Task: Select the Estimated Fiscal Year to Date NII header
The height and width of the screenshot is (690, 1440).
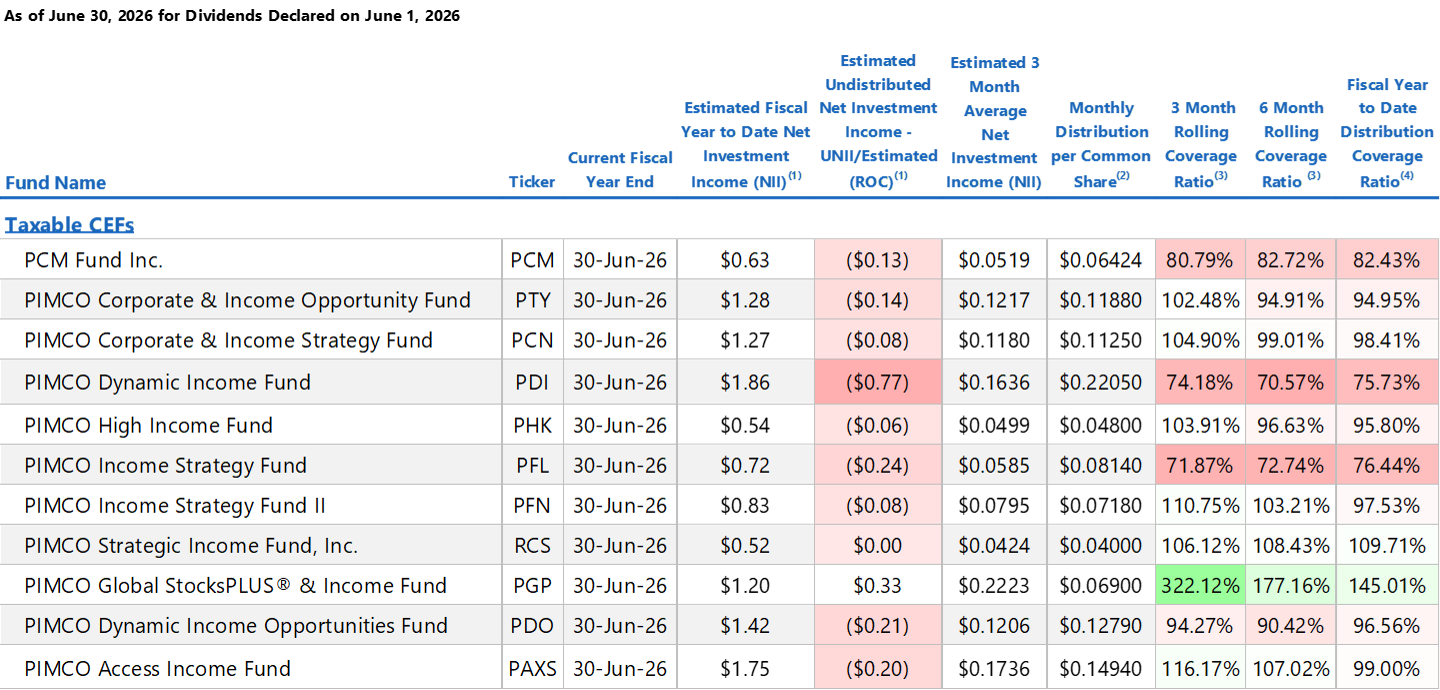Action: 746,144
